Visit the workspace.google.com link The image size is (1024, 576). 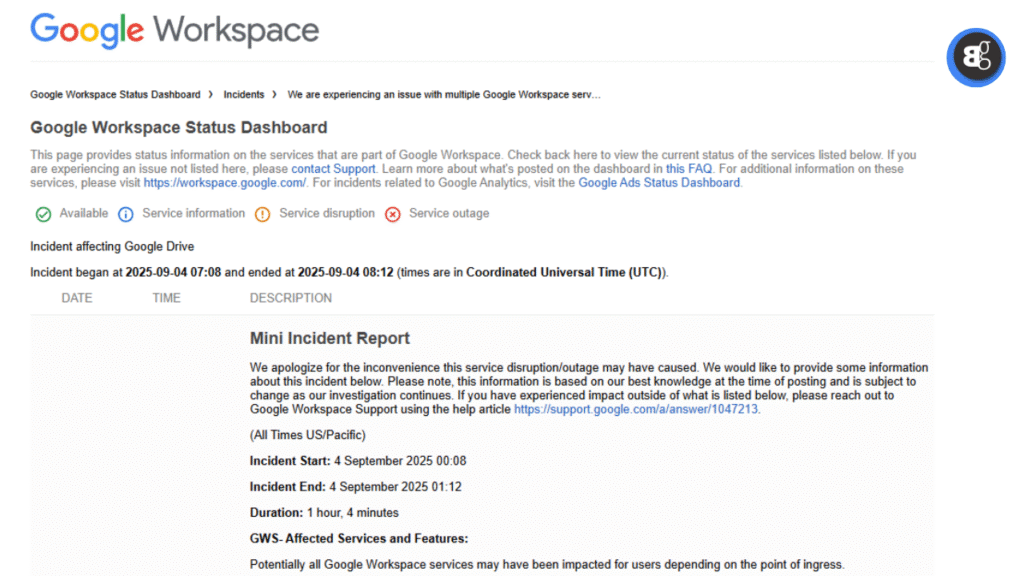(224, 183)
